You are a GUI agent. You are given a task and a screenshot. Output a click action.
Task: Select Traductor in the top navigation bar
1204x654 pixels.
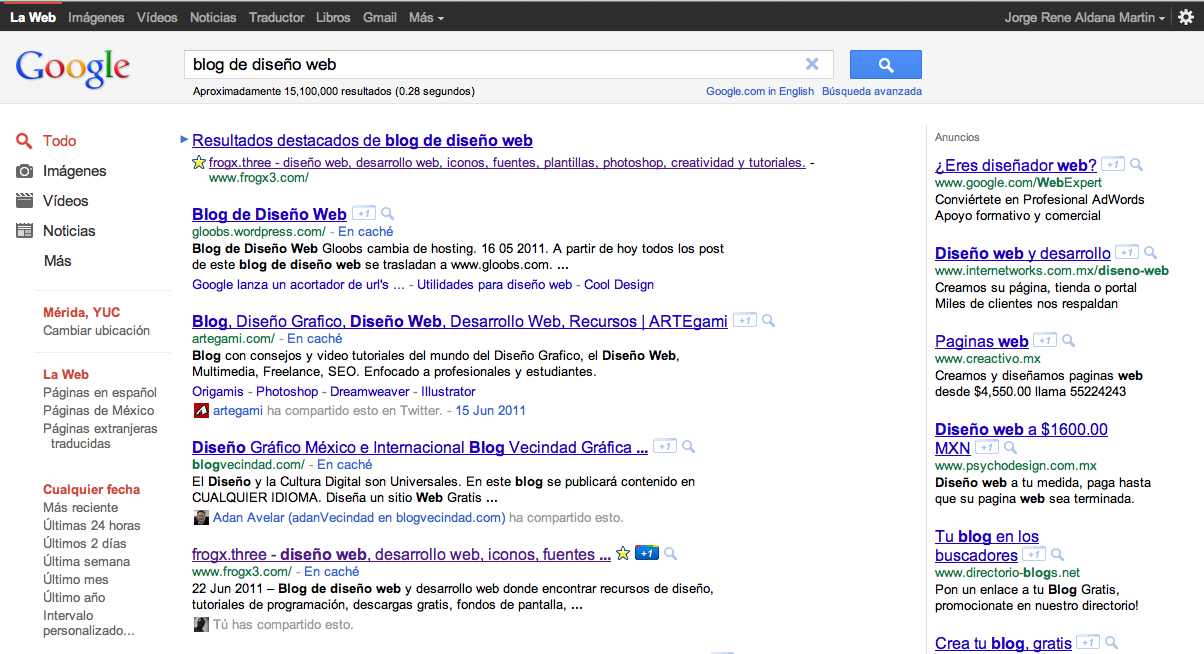[277, 17]
